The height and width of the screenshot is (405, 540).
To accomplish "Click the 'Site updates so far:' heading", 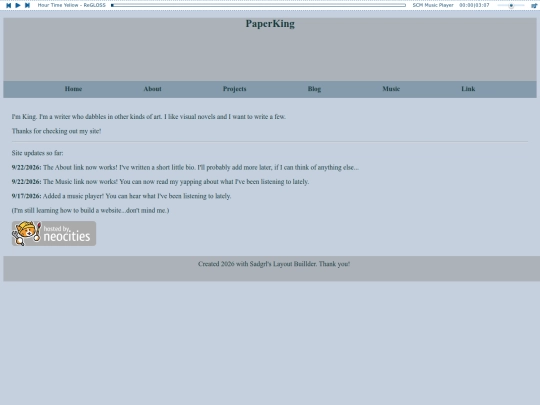I will [38, 153].
